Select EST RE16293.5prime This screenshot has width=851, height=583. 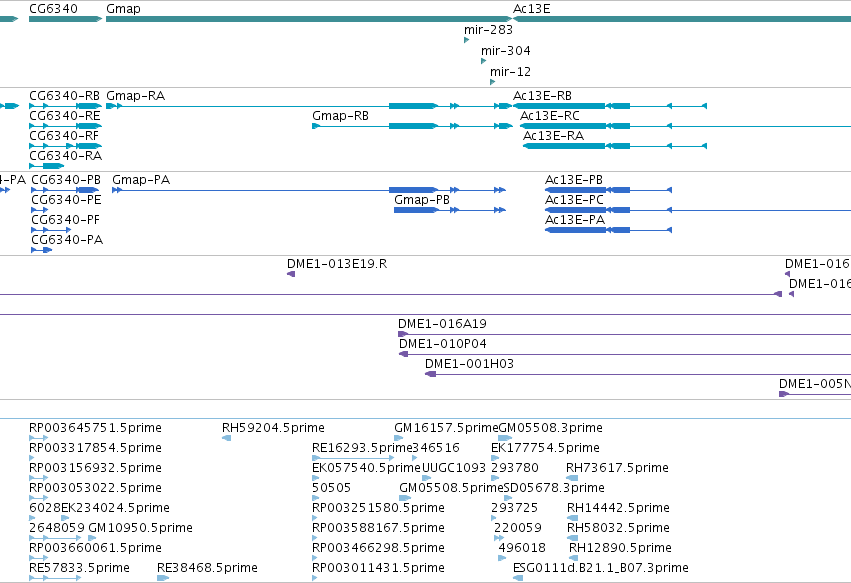click(x=362, y=448)
